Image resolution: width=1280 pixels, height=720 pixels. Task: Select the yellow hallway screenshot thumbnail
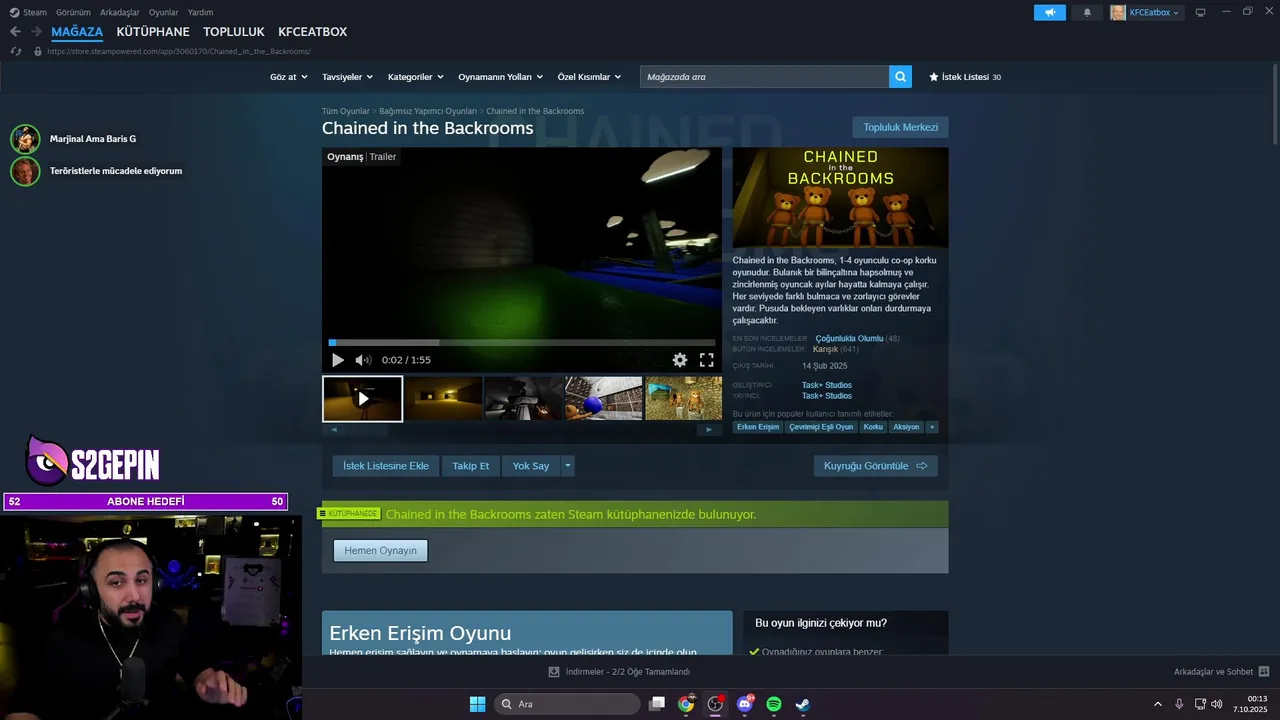tap(443, 398)
